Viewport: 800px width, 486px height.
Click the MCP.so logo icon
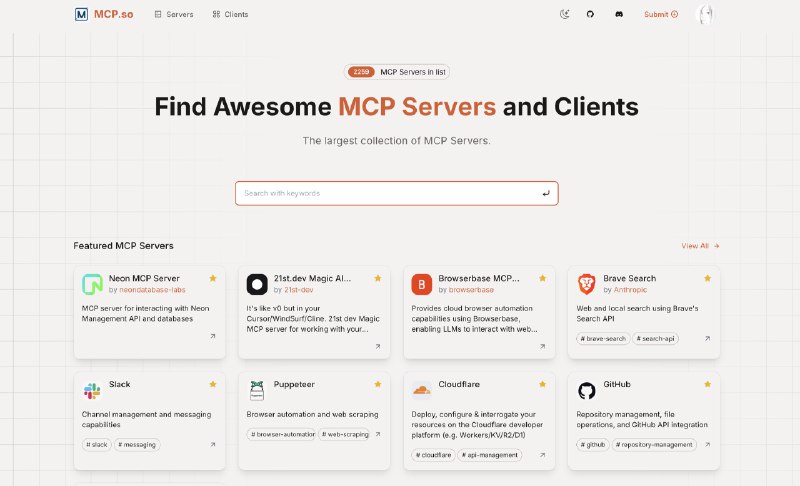tap(81, 14)
